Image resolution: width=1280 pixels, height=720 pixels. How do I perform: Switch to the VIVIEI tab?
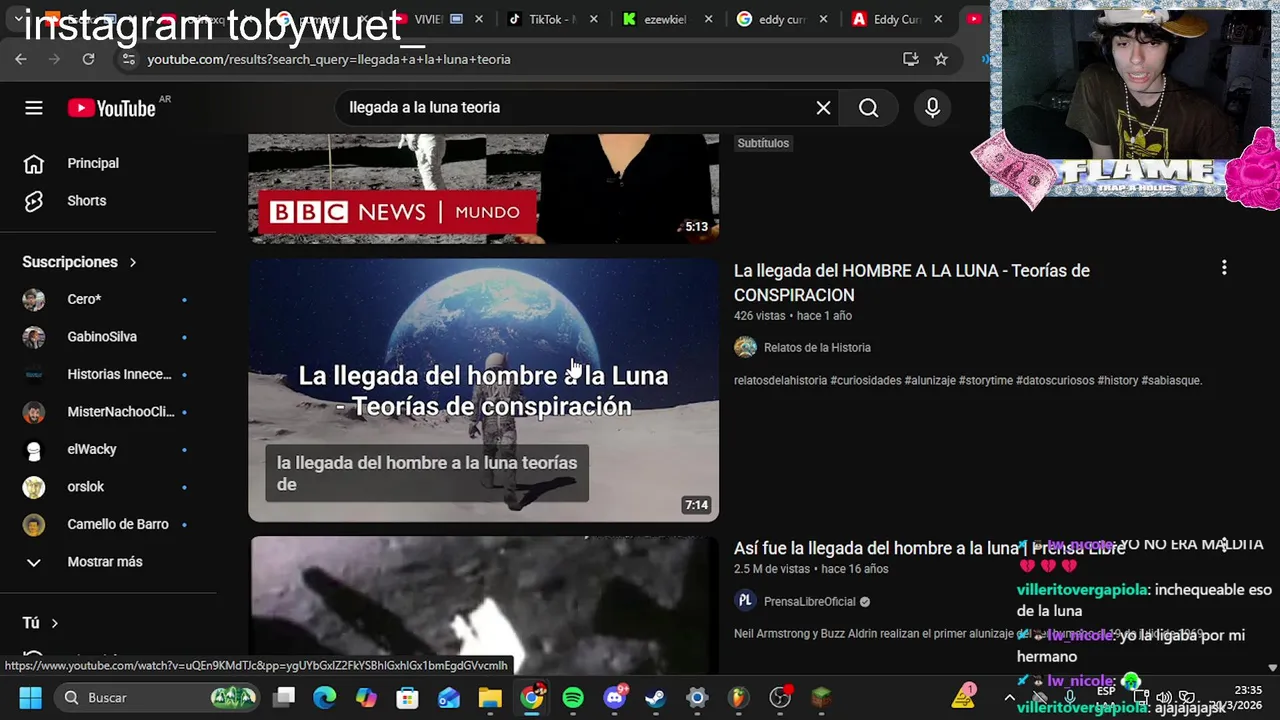[x=428, y=19]
